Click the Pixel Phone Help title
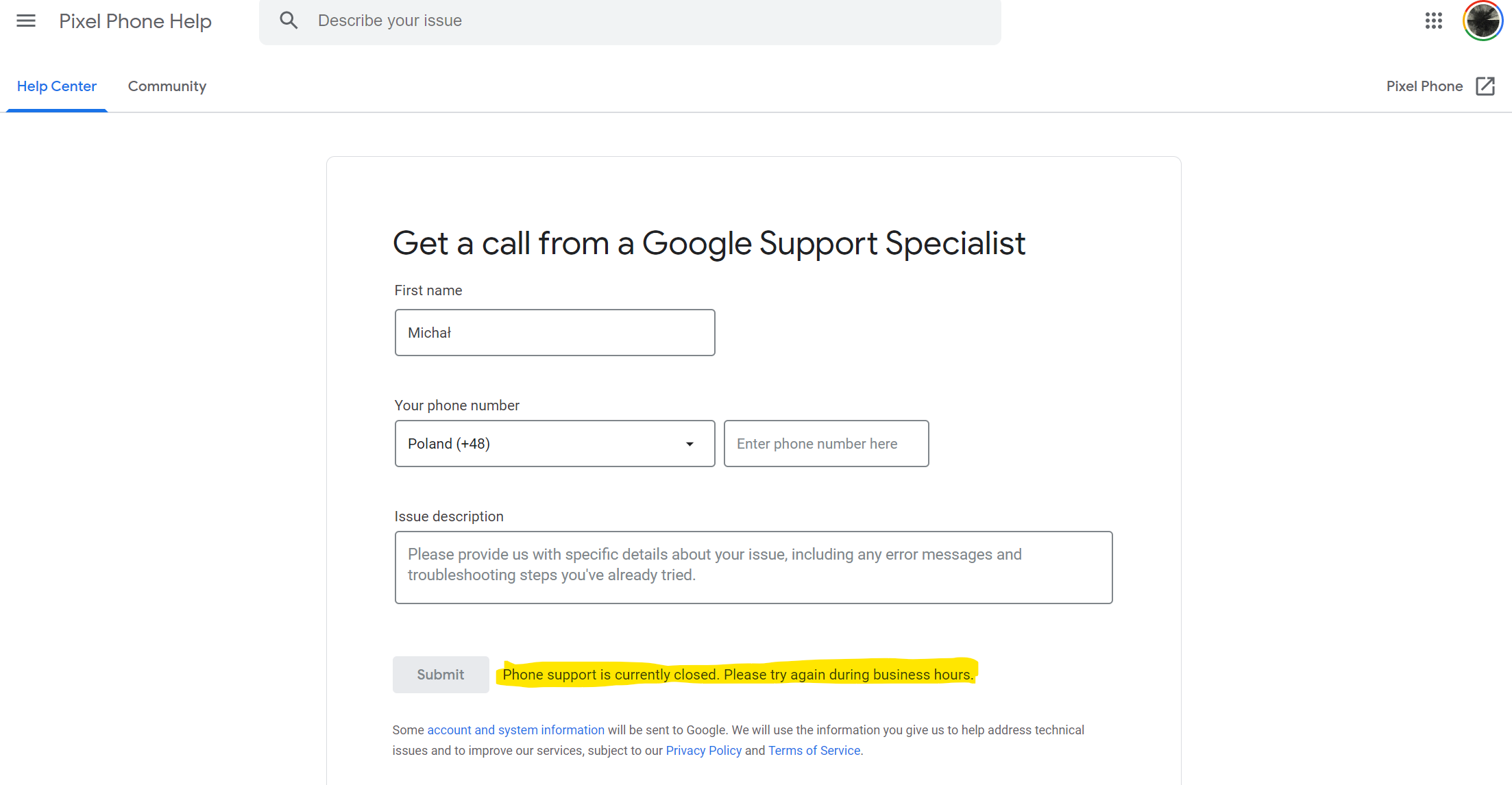The image size is (1512, 785). tap(135, 21)
